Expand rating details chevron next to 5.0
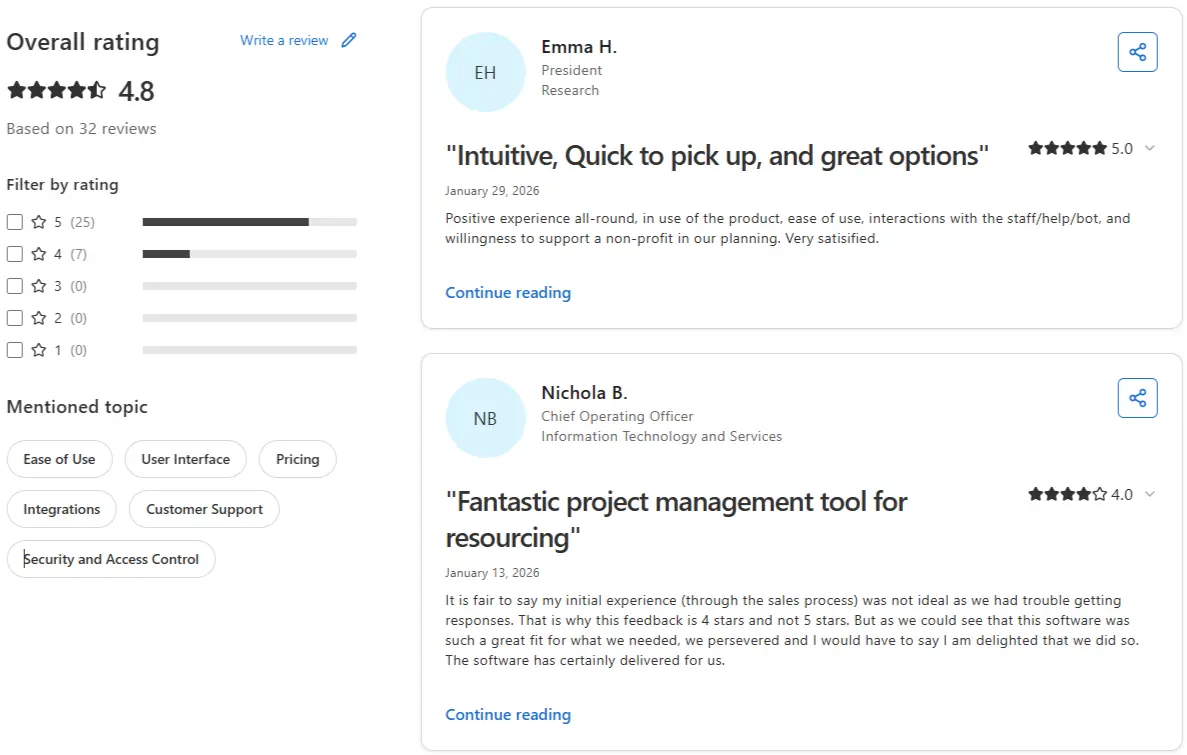This screenshot has height=755, width=1187. 1150,148
